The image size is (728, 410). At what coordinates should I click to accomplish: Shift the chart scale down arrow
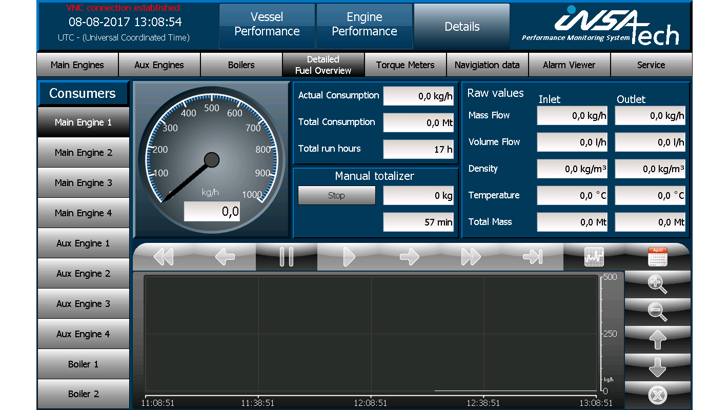(657, 367)
